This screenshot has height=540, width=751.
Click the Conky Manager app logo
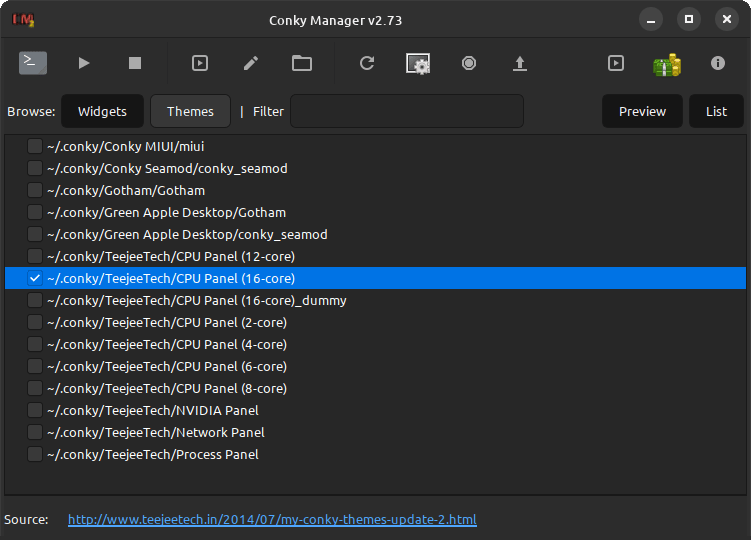pyautogui.click(x=23, y=20)
